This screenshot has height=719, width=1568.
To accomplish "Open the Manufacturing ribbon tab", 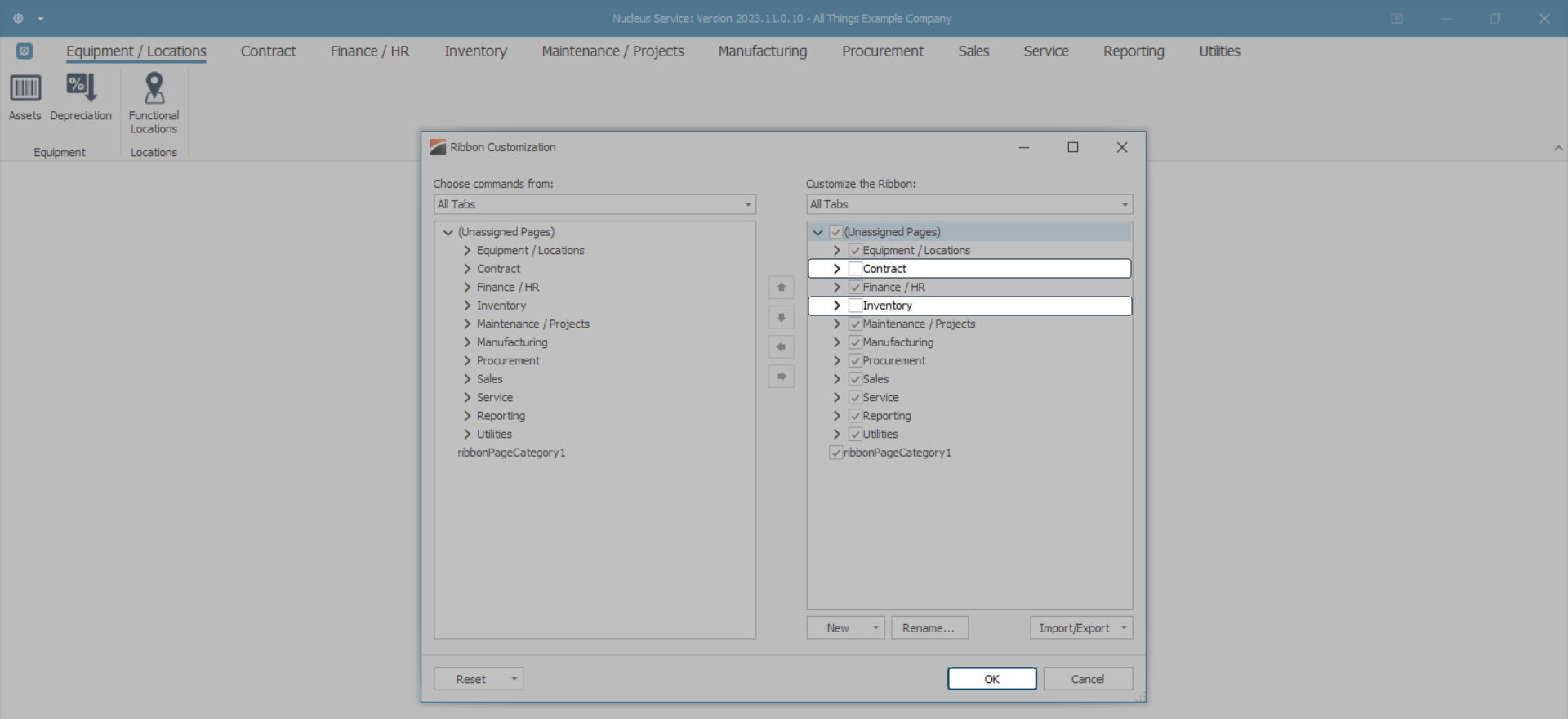I will pyautogui.click(x=763, y=51).
